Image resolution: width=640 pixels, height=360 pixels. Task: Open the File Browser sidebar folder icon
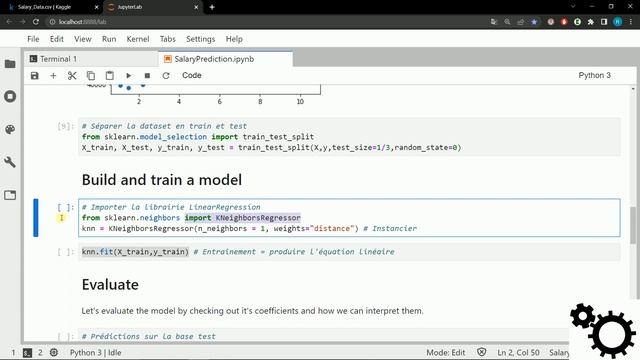(x=10, y=64)
